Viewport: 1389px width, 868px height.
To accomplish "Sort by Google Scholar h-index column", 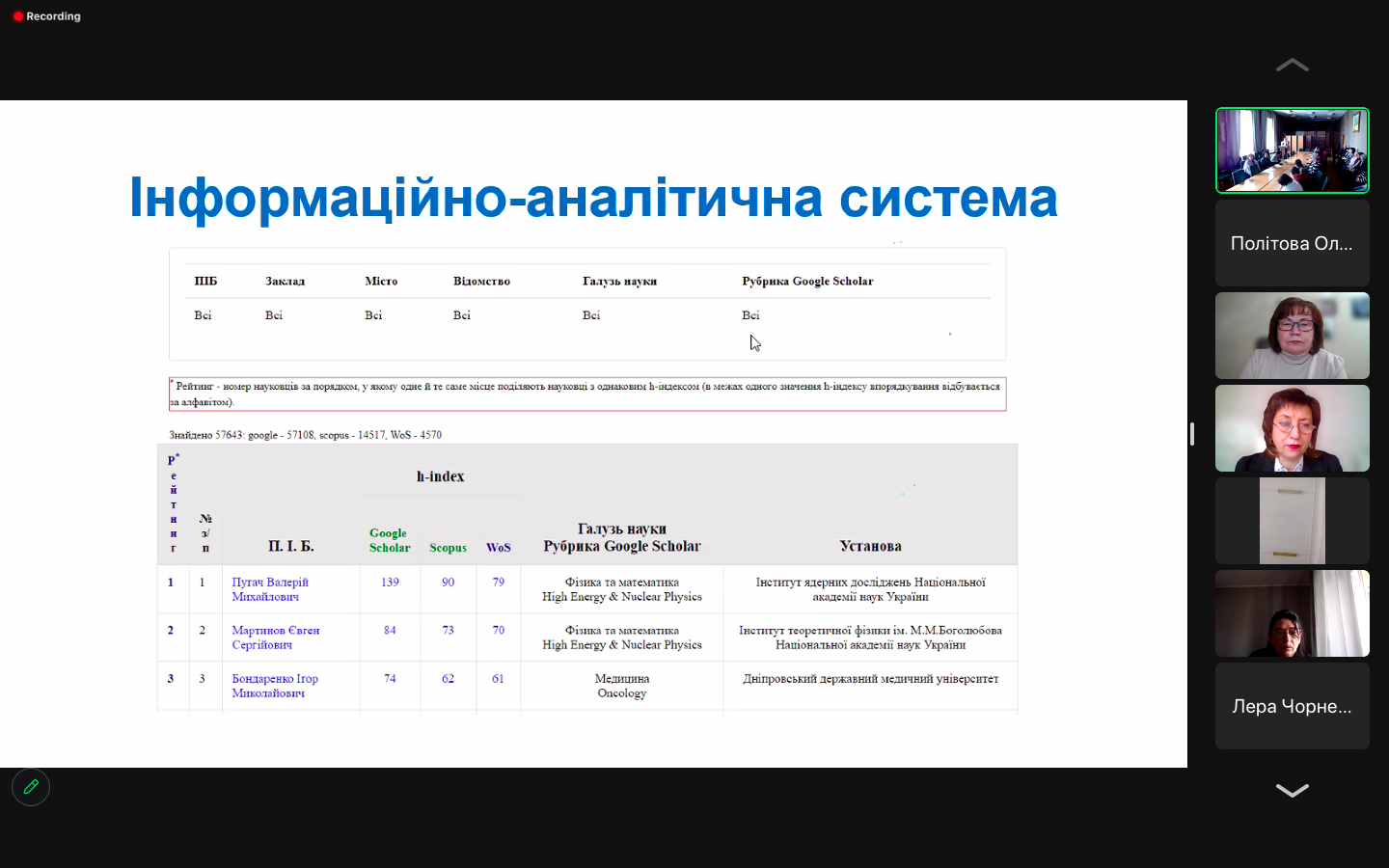I will click(390, 540).
